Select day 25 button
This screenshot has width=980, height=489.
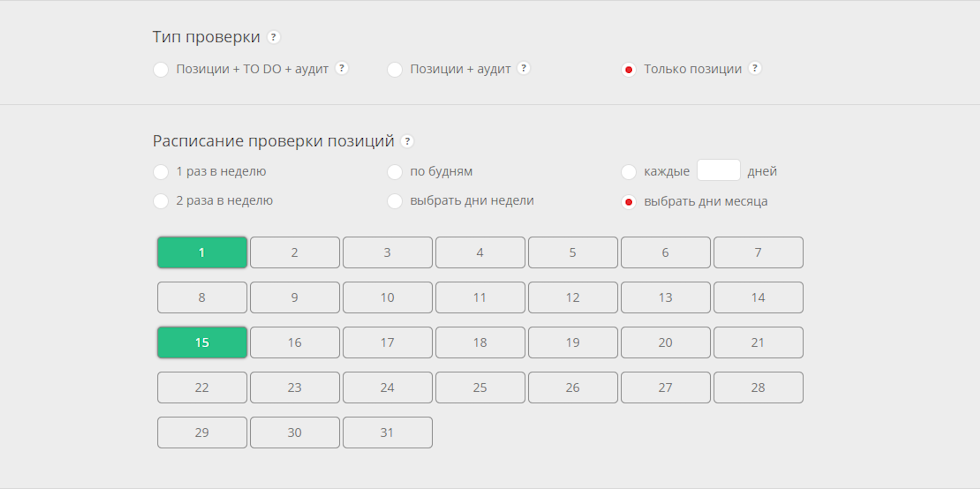(480, 388)
